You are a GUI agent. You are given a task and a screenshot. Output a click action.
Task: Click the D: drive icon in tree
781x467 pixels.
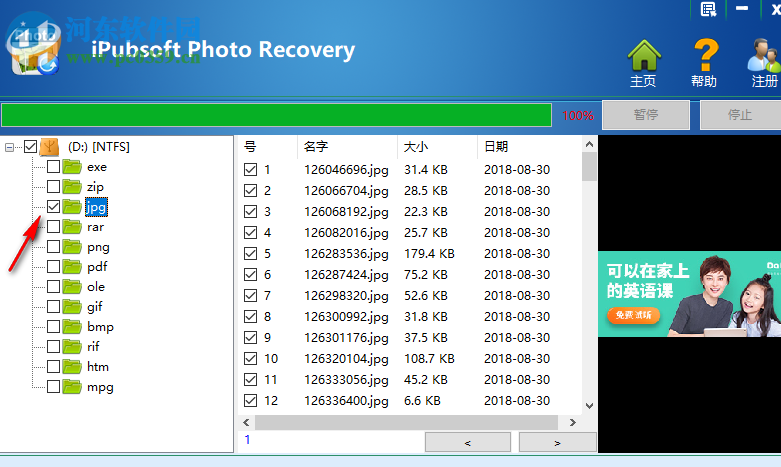point(49,146)
